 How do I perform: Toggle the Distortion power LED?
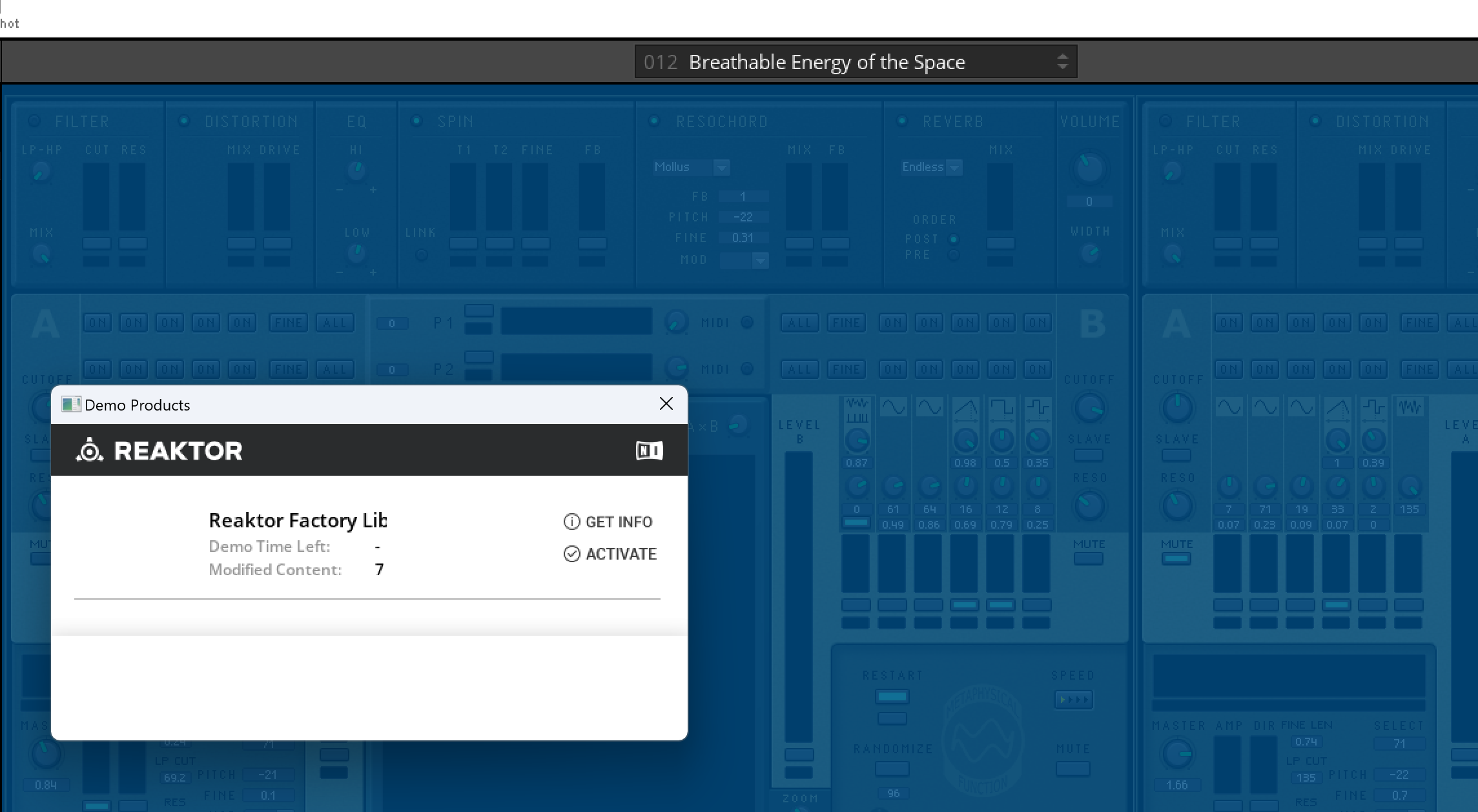pyautogui.click(x=184, y=121)
